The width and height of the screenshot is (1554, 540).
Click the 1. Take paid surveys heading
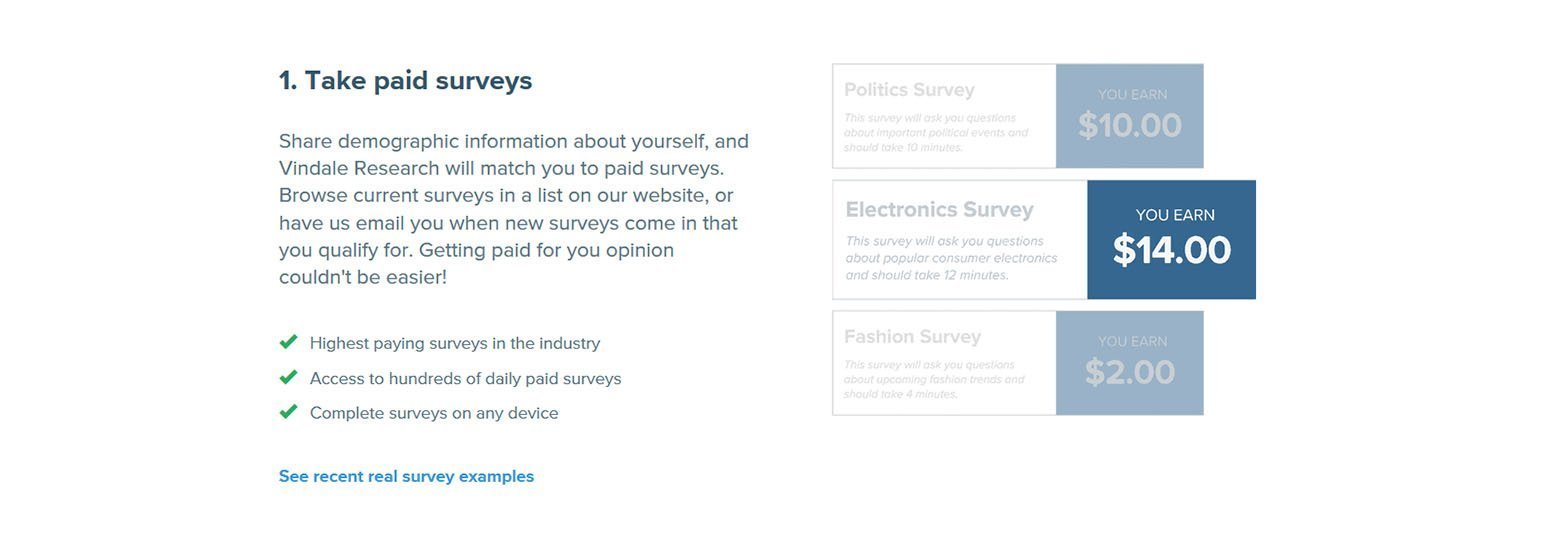(405, 81)
